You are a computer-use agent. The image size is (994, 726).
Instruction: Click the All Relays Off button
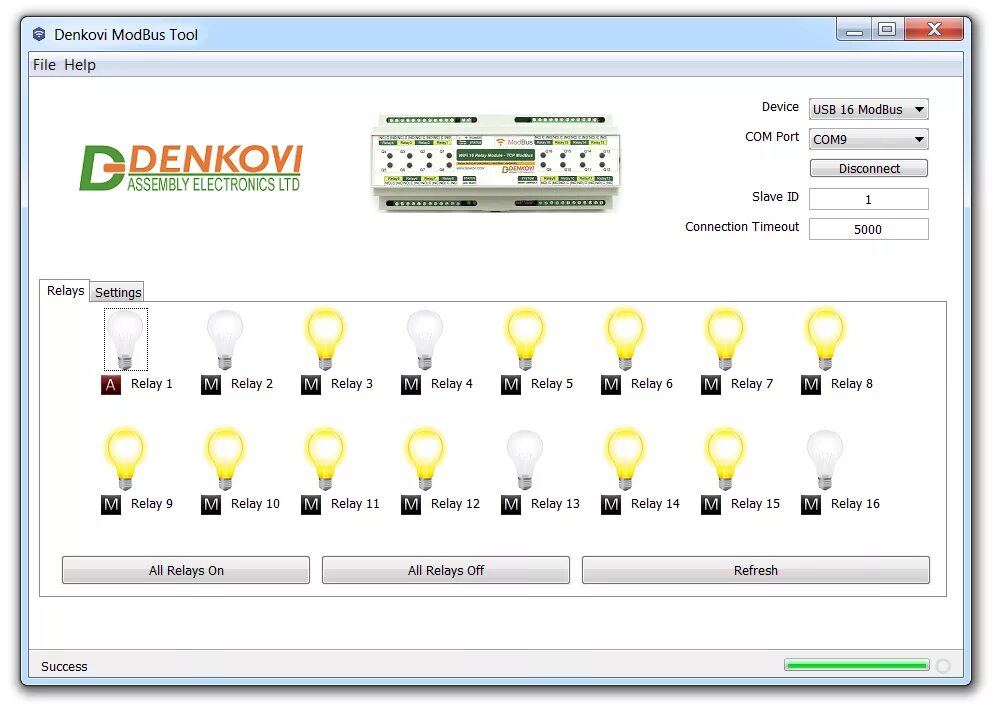[x=446, y=570]
